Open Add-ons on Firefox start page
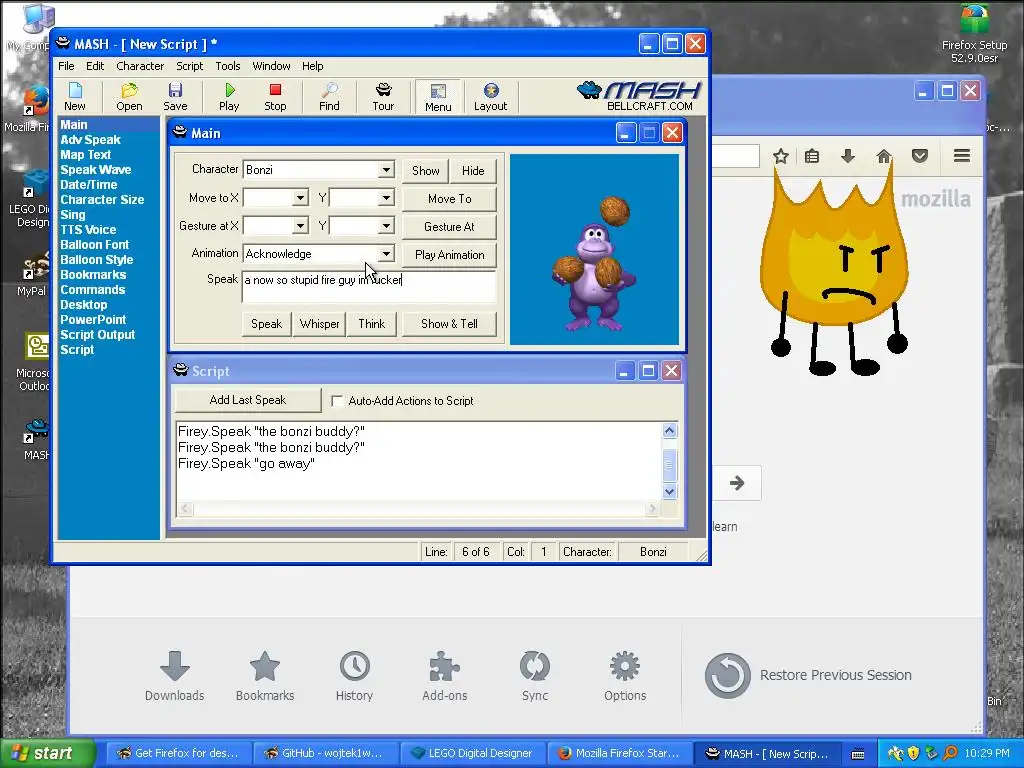Screen dimensions: 1024x768 point(445,677)
